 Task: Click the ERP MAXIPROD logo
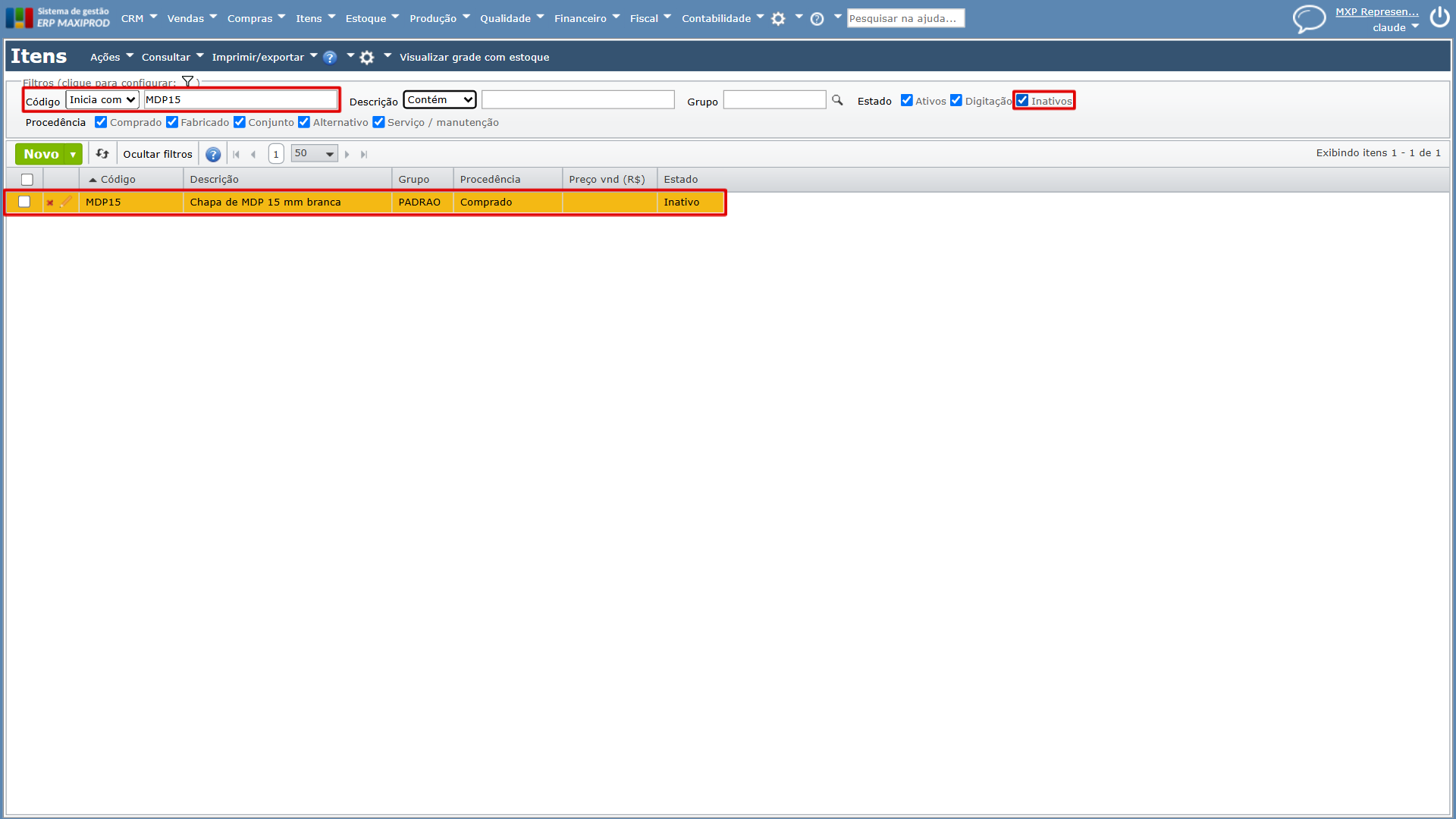(x=58, y=17)
